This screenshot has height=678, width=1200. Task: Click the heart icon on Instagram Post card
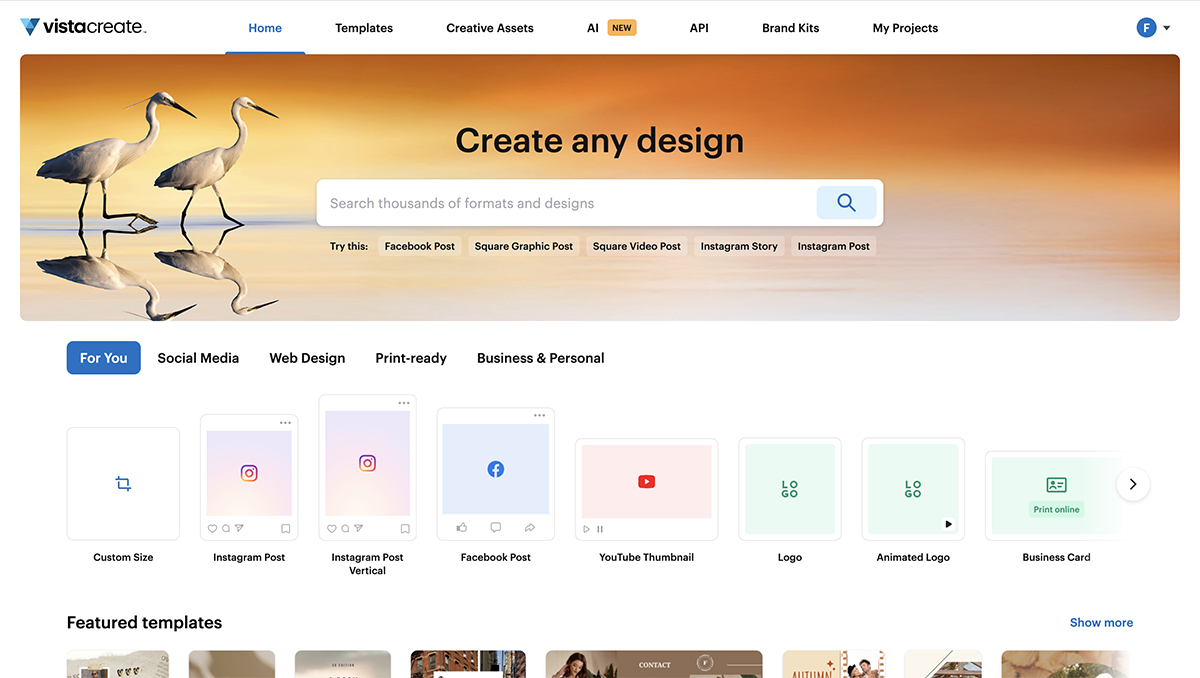point(212,528)
